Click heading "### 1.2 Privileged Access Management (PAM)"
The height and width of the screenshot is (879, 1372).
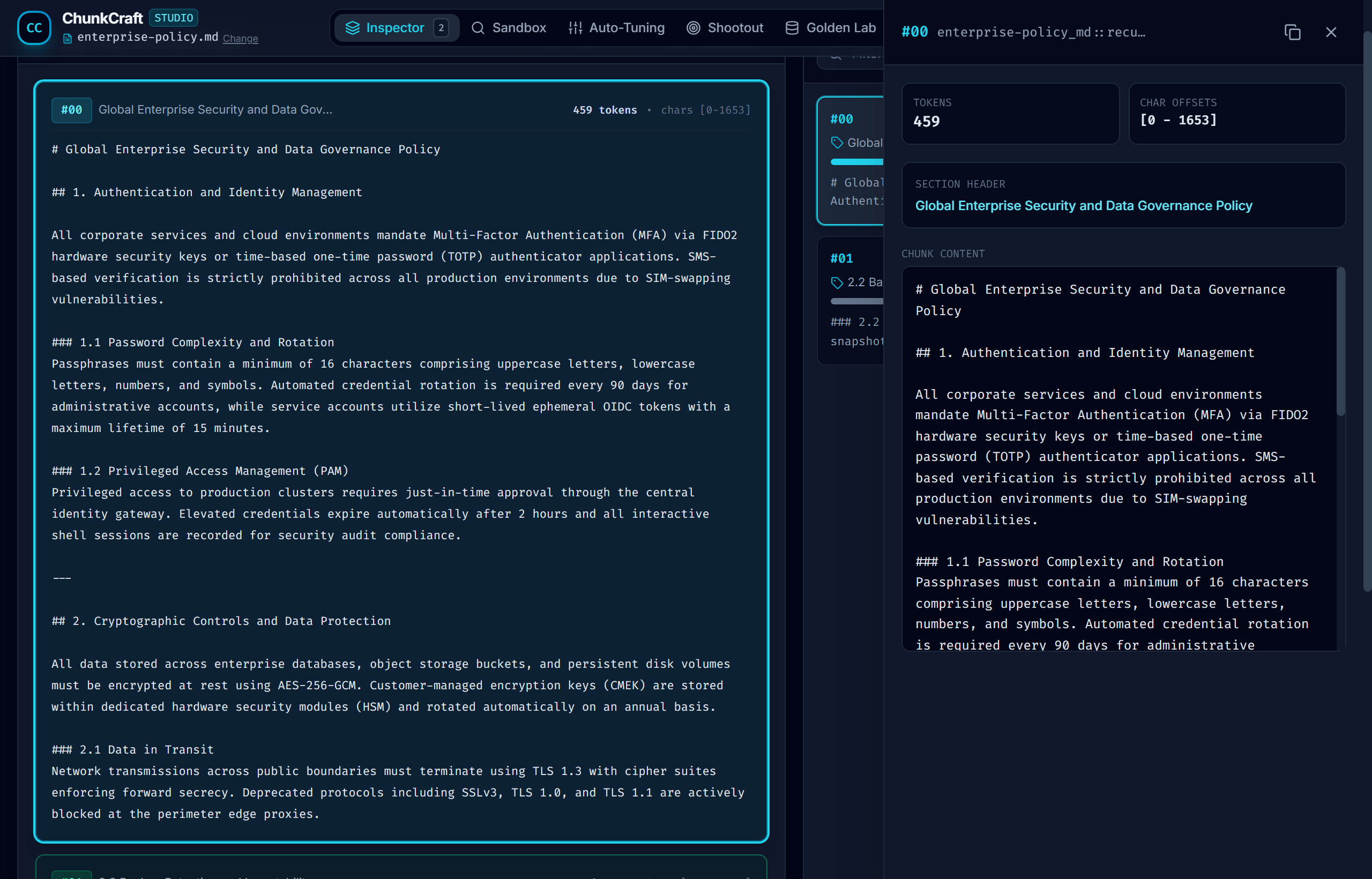[200, 471]
